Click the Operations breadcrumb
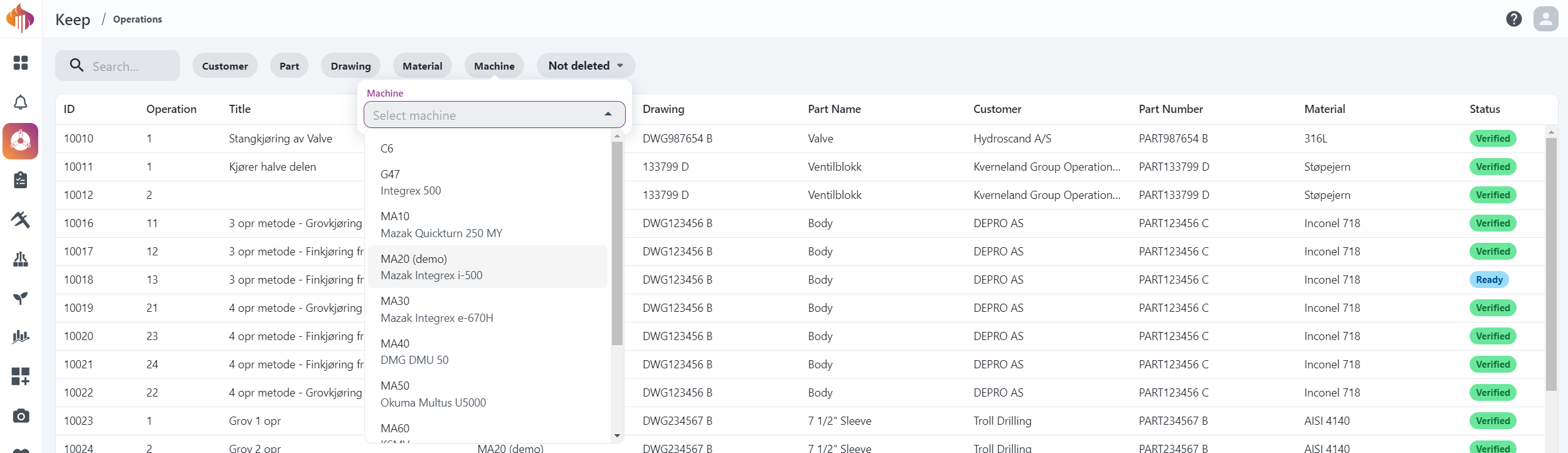Viewport: 1568px width, 453px height. pyautogui.click(x=137, y=19)
